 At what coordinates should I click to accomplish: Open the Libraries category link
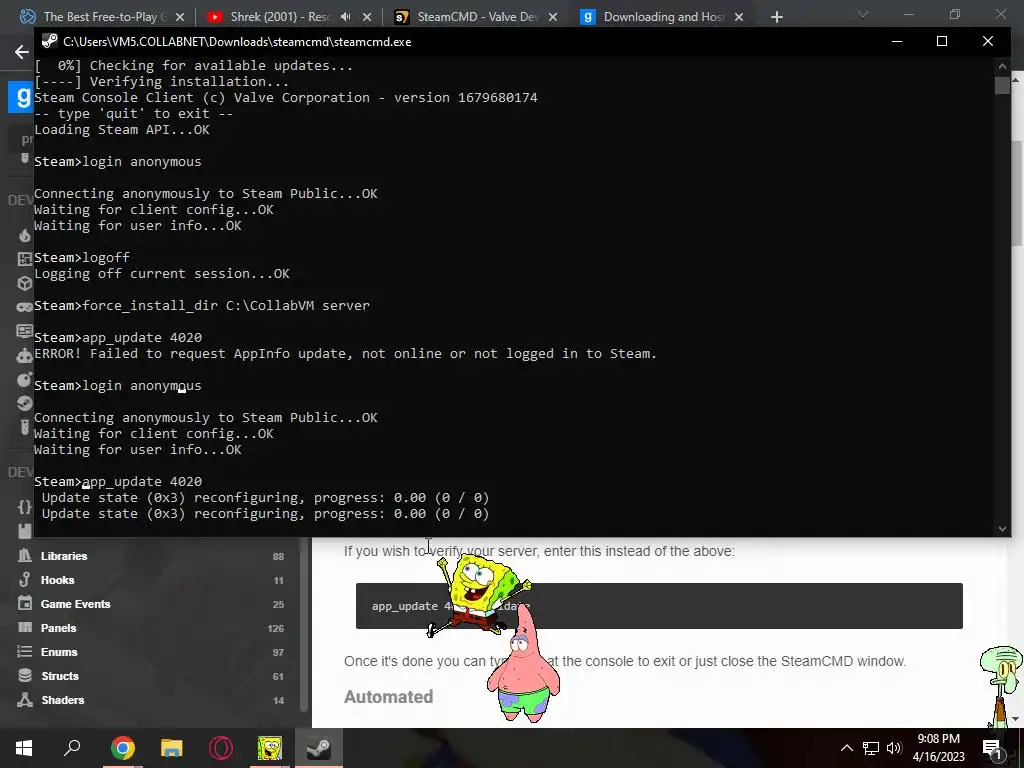64,556
